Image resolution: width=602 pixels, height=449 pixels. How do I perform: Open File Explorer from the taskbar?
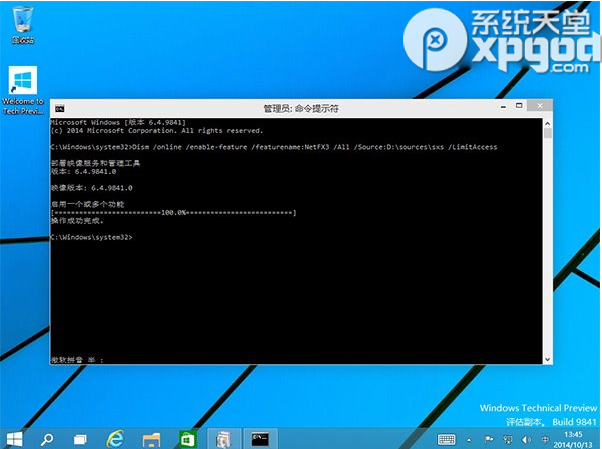[151, 438]
